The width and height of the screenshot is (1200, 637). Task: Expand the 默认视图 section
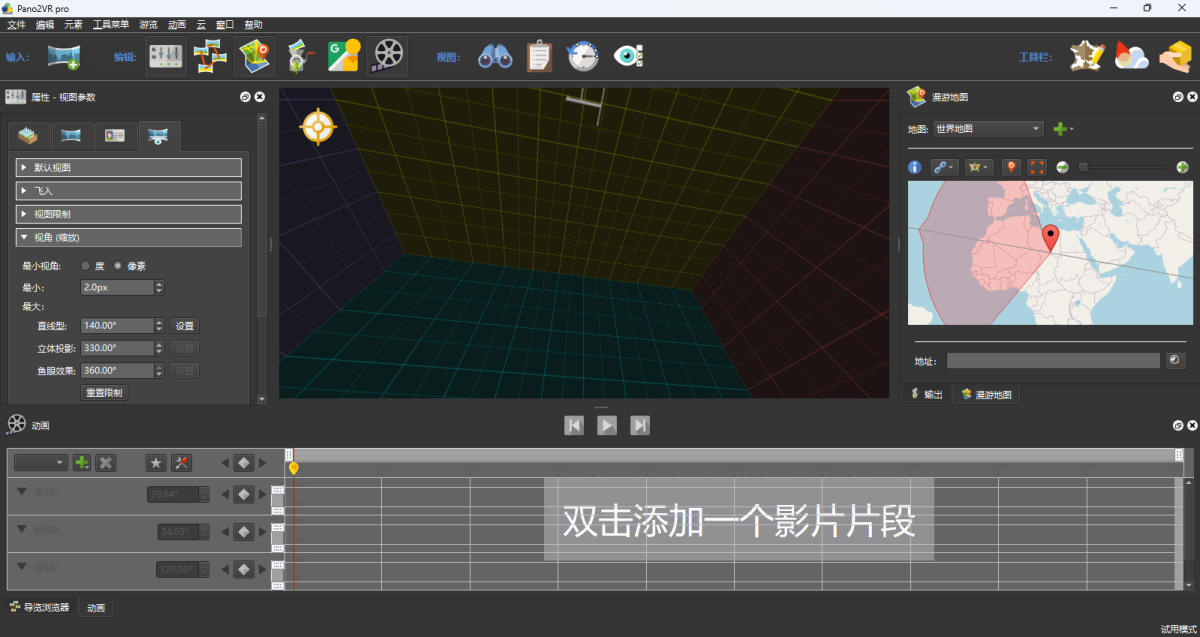point(130,168)
